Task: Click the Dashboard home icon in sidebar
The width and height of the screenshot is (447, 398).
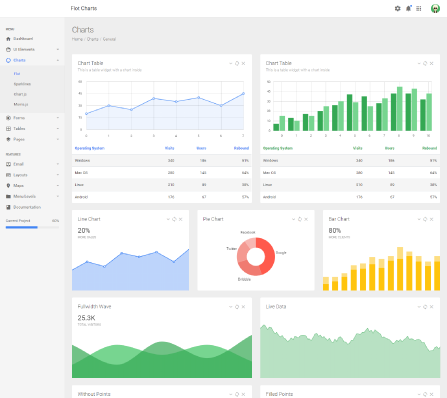Action: pos(8,39)
